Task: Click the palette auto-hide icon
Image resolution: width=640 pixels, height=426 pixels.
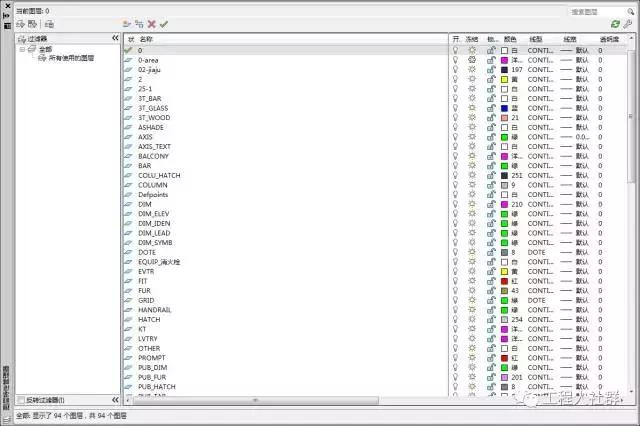Action: pos(7,16)
